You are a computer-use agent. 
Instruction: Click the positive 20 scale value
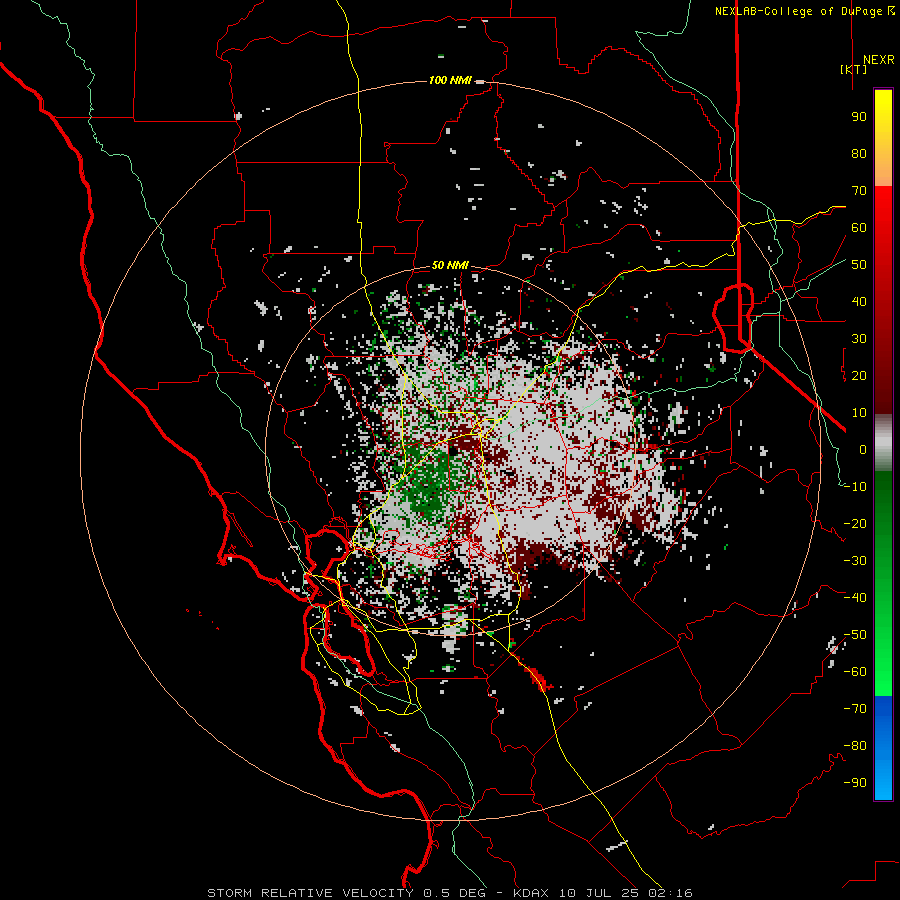click(x=859, y=375)
